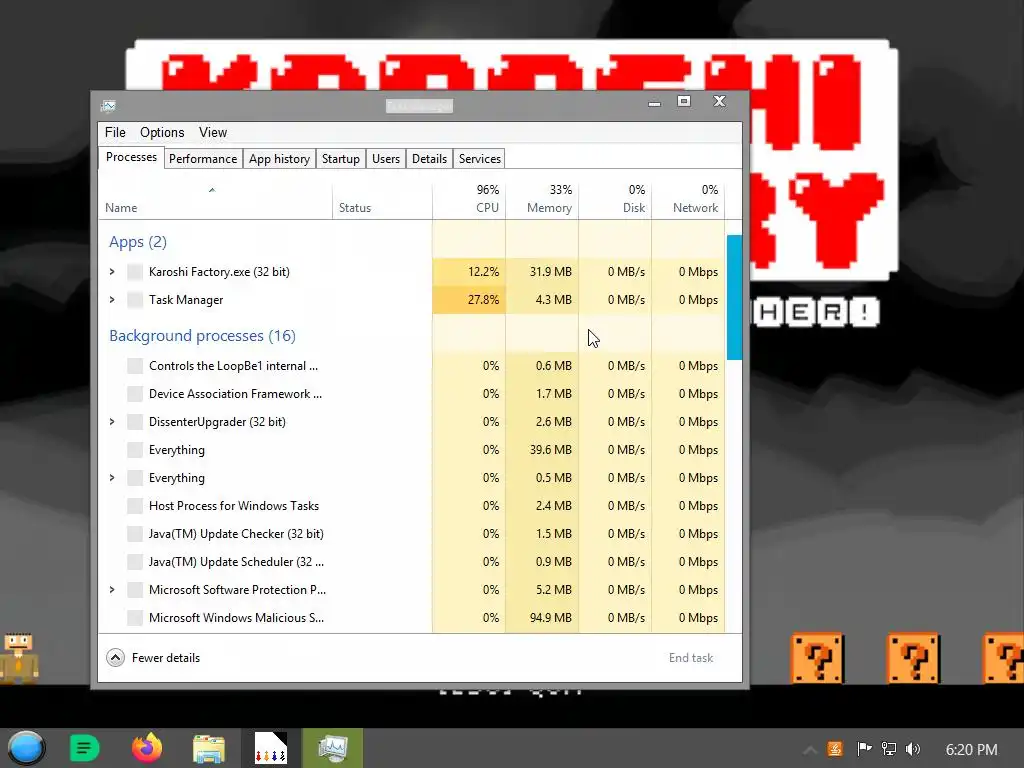Click the 39.6 MB memory value
1024x768 pixels.
pos(551,450)
